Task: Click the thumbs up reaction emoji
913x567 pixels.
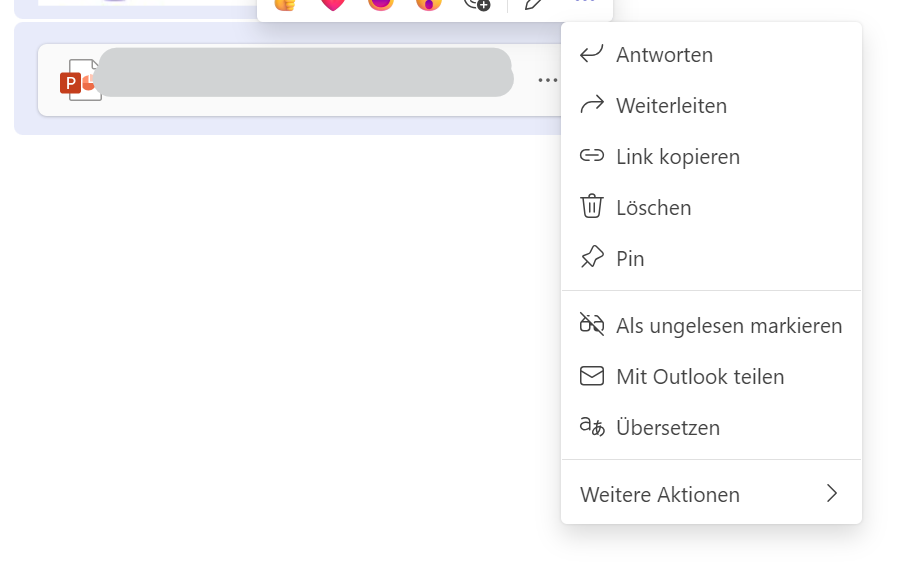Action: (286, 4)
